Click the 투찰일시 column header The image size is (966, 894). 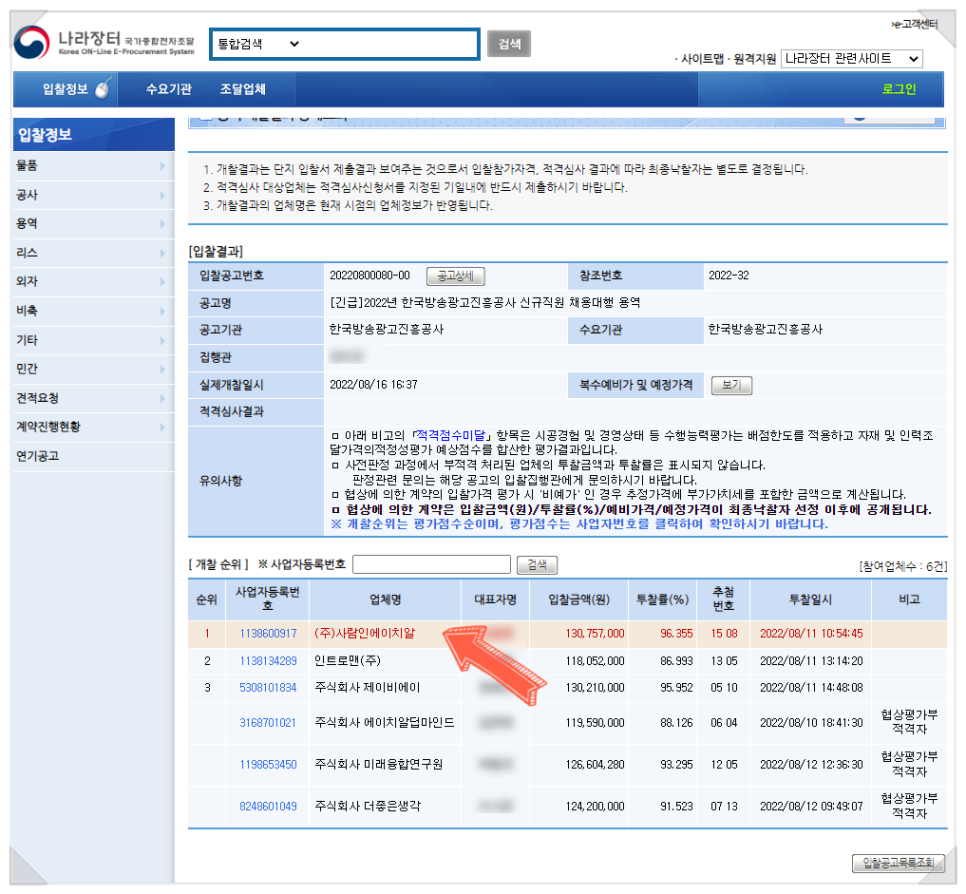[811, 599]
